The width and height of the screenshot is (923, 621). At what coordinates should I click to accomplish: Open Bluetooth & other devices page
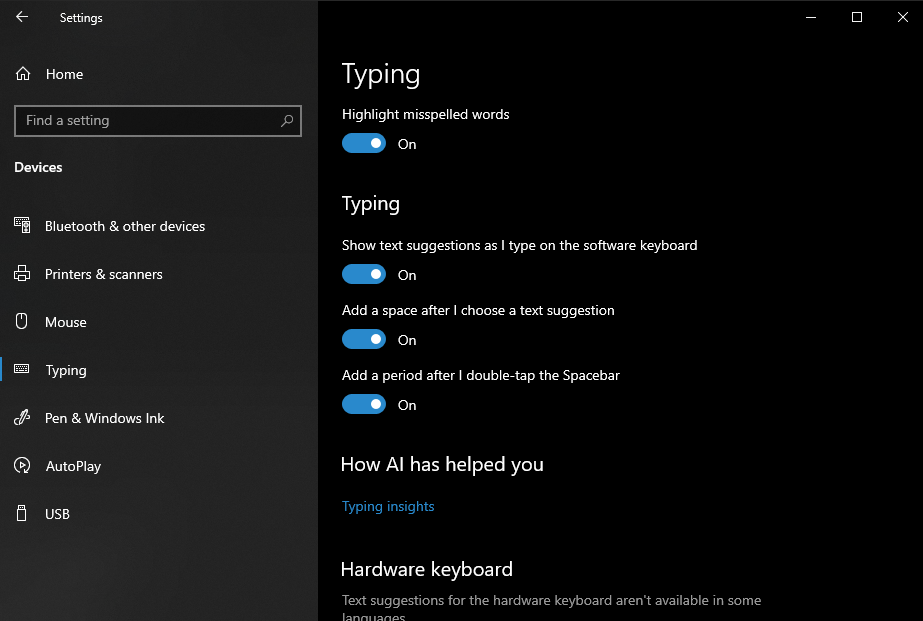(x=159, y=226)
